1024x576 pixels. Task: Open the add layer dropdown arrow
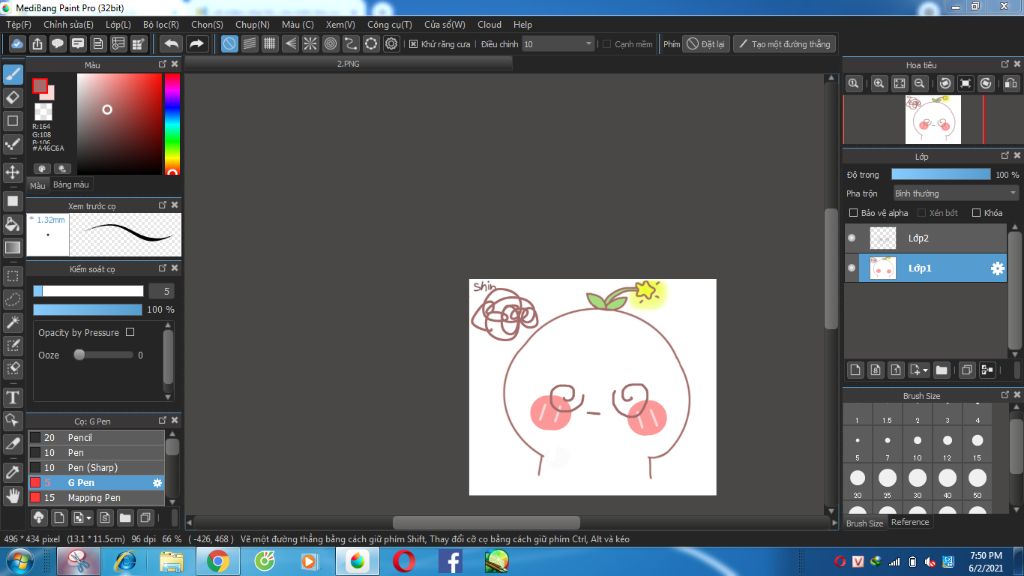[925, 370]
